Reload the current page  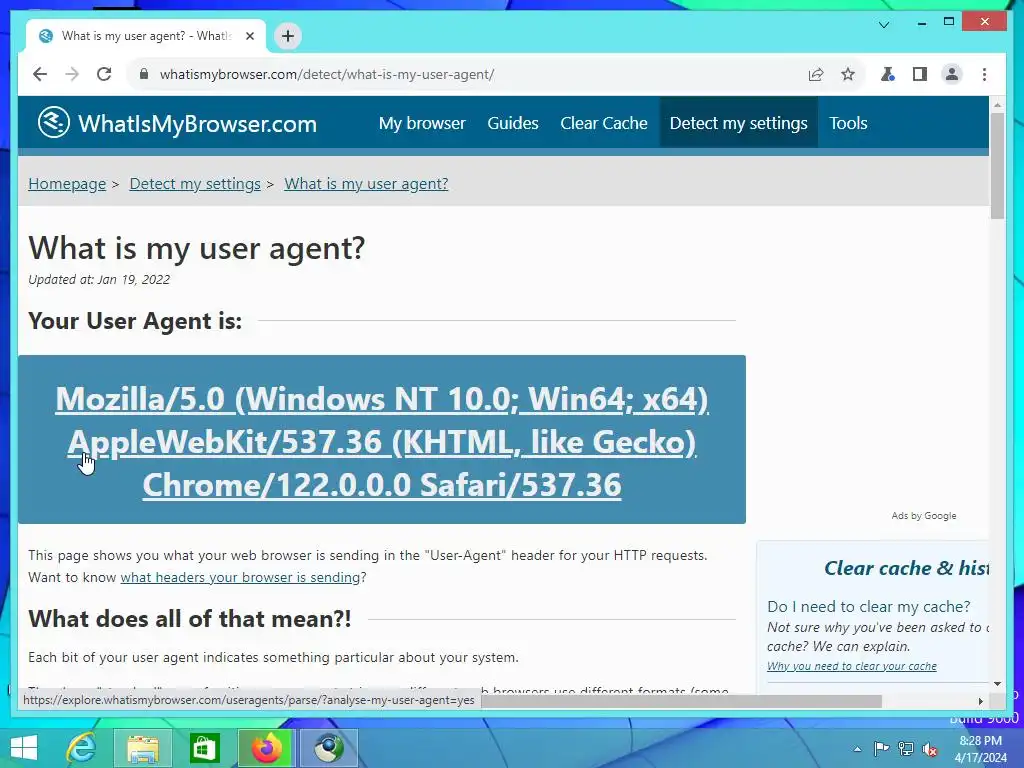tap(104, 74)
